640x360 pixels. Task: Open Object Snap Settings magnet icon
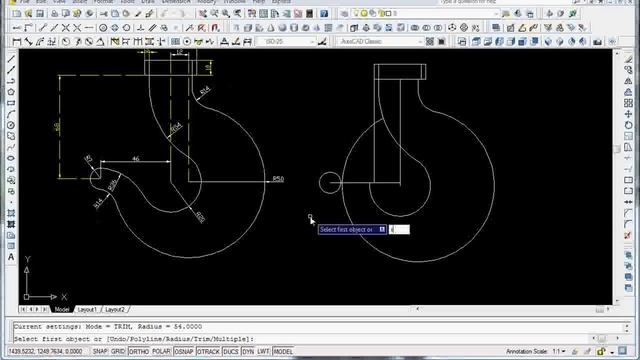pyautogui.click(x=216, y=28)
